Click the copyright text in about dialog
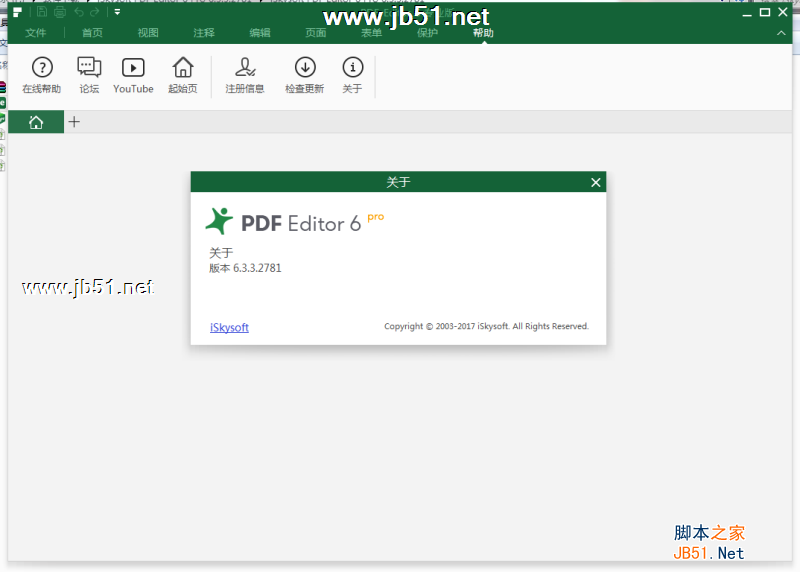Image resolution: width=800 pixels, height=572 pixels. 486,326
